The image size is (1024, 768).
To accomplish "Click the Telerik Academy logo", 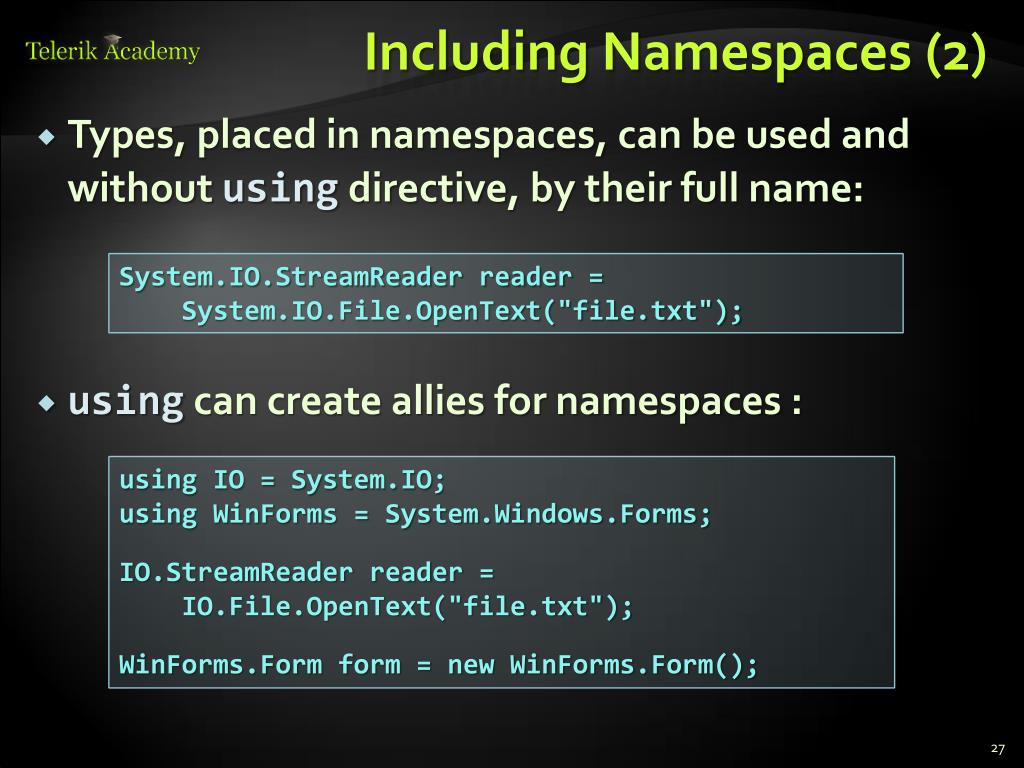I will click(x=113, y=50).
